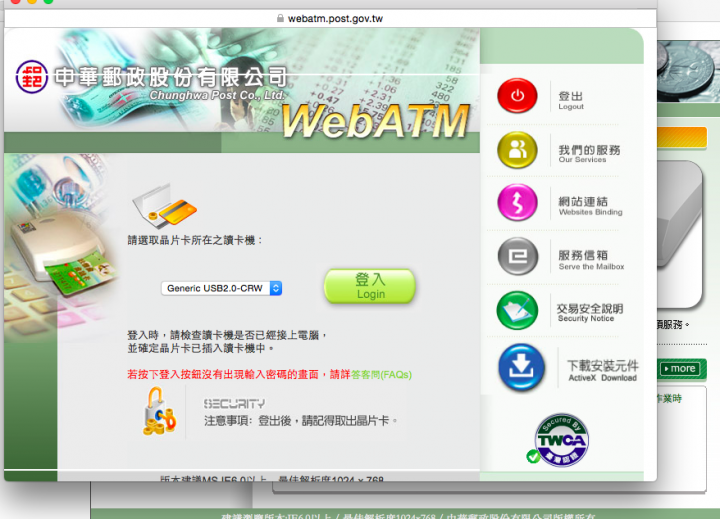Click the WebATM title banner
The height and width of the screenshot is (519, 720).
point(376,121)
